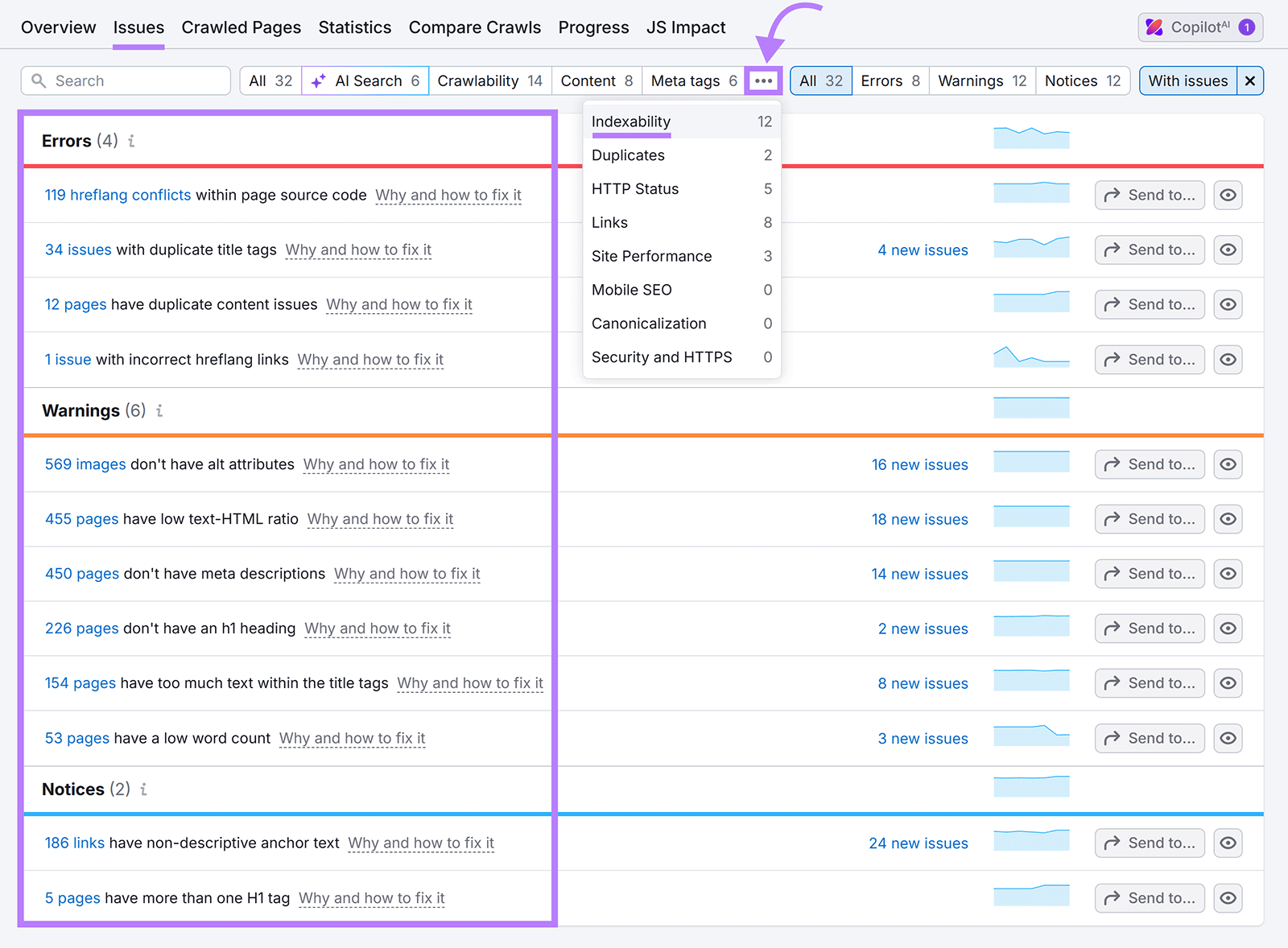Clear the With issues filter via the X

(x=1249, y=80)
